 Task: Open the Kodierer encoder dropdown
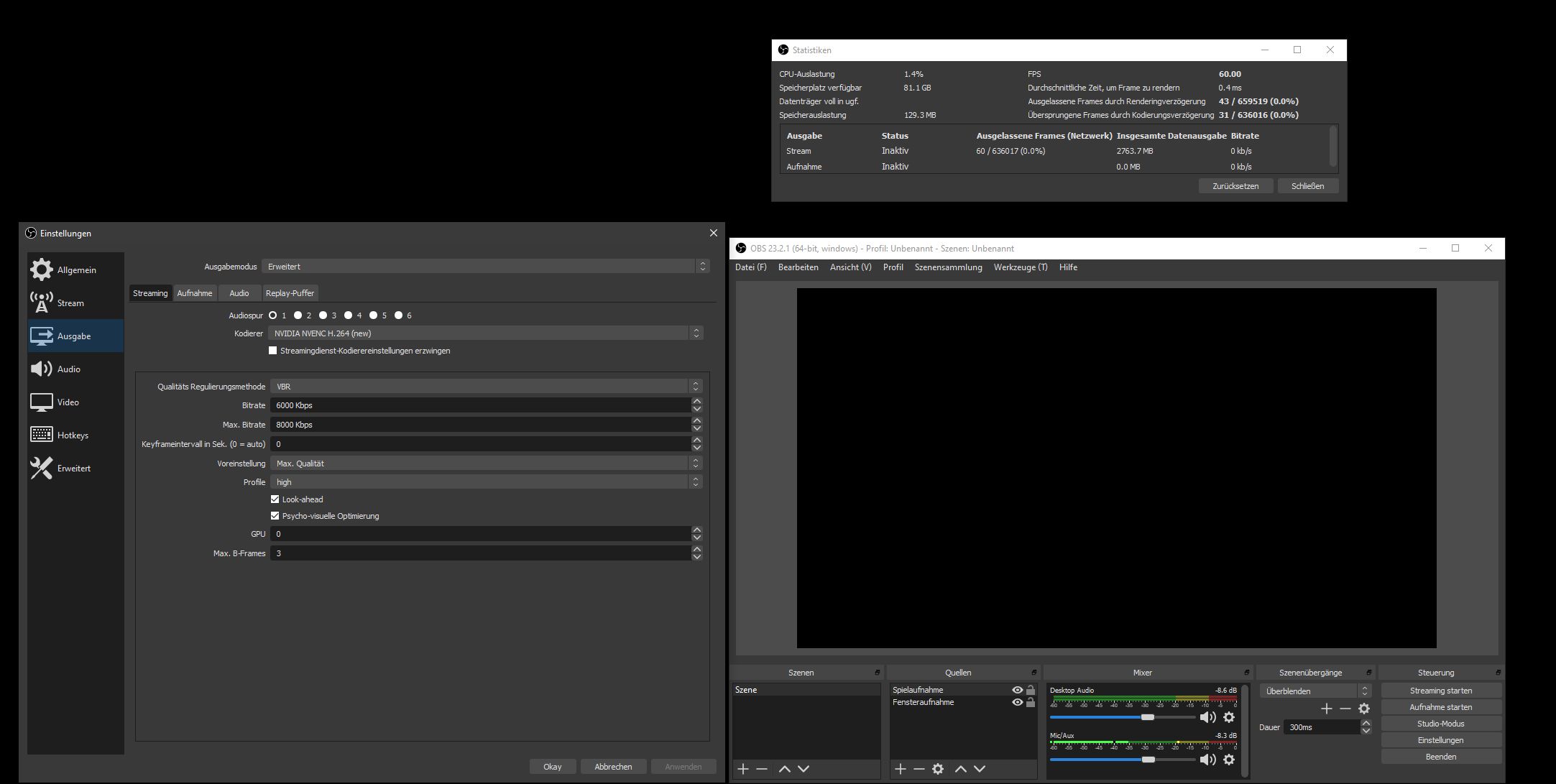[485, 333]
